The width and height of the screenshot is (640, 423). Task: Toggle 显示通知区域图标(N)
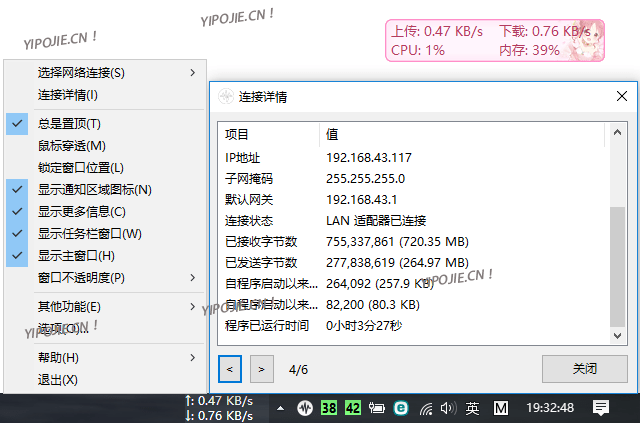[105, 190]
